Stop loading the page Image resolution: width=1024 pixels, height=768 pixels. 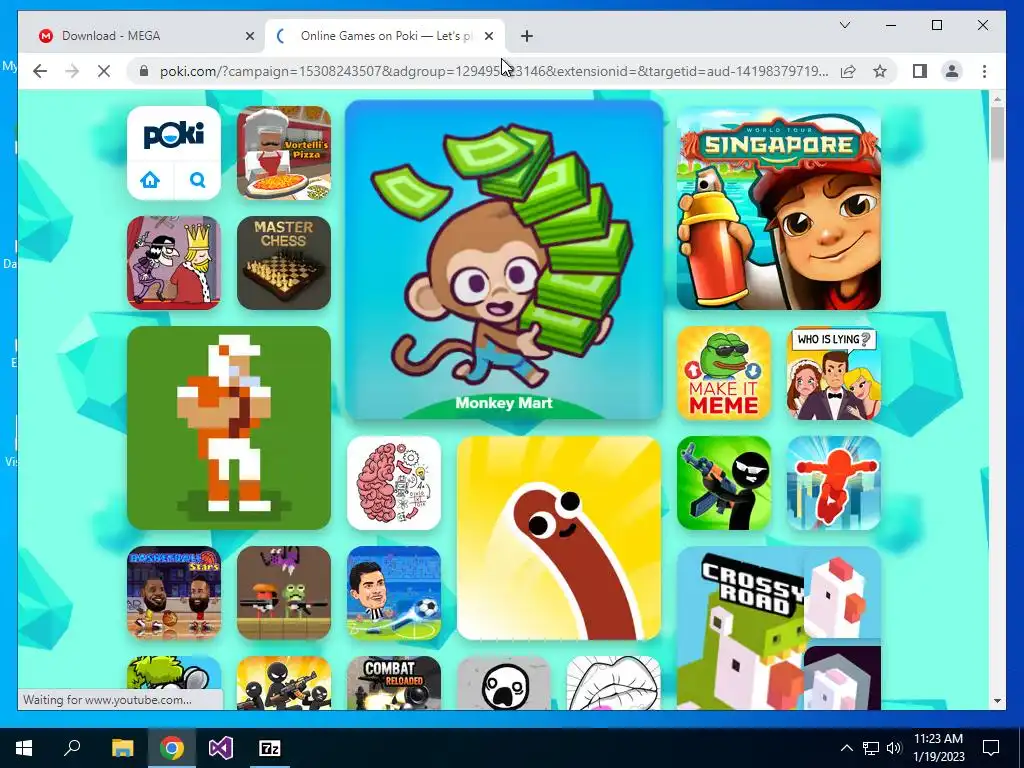(x=104, y=71)
